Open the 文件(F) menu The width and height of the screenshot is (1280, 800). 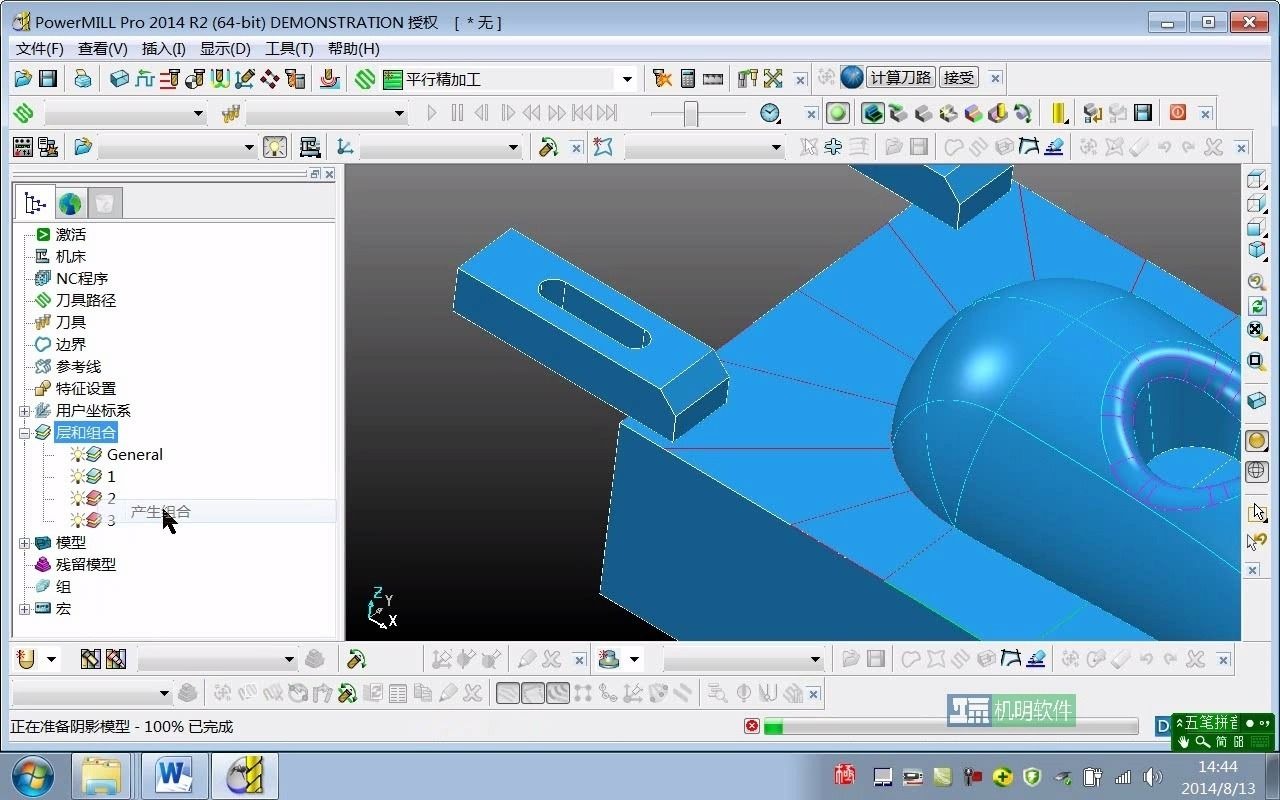pos(40,48)
